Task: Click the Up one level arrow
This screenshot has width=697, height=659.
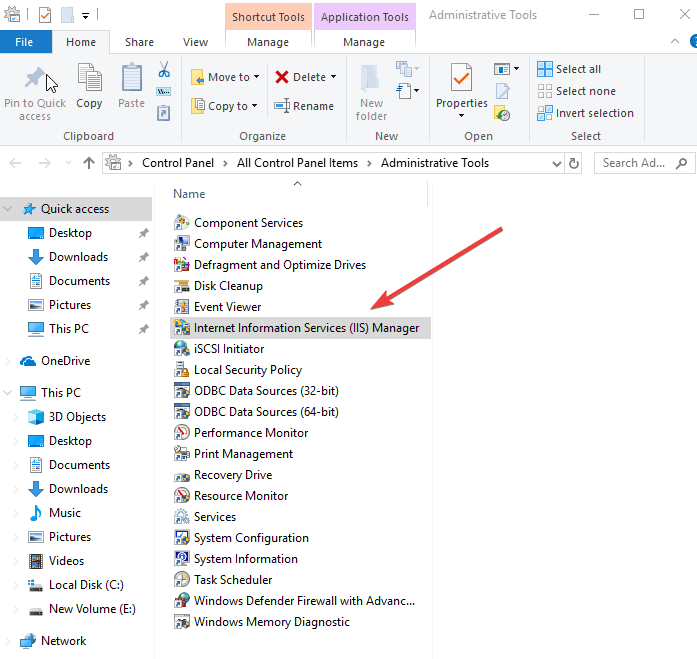Action: click(89, 163)
